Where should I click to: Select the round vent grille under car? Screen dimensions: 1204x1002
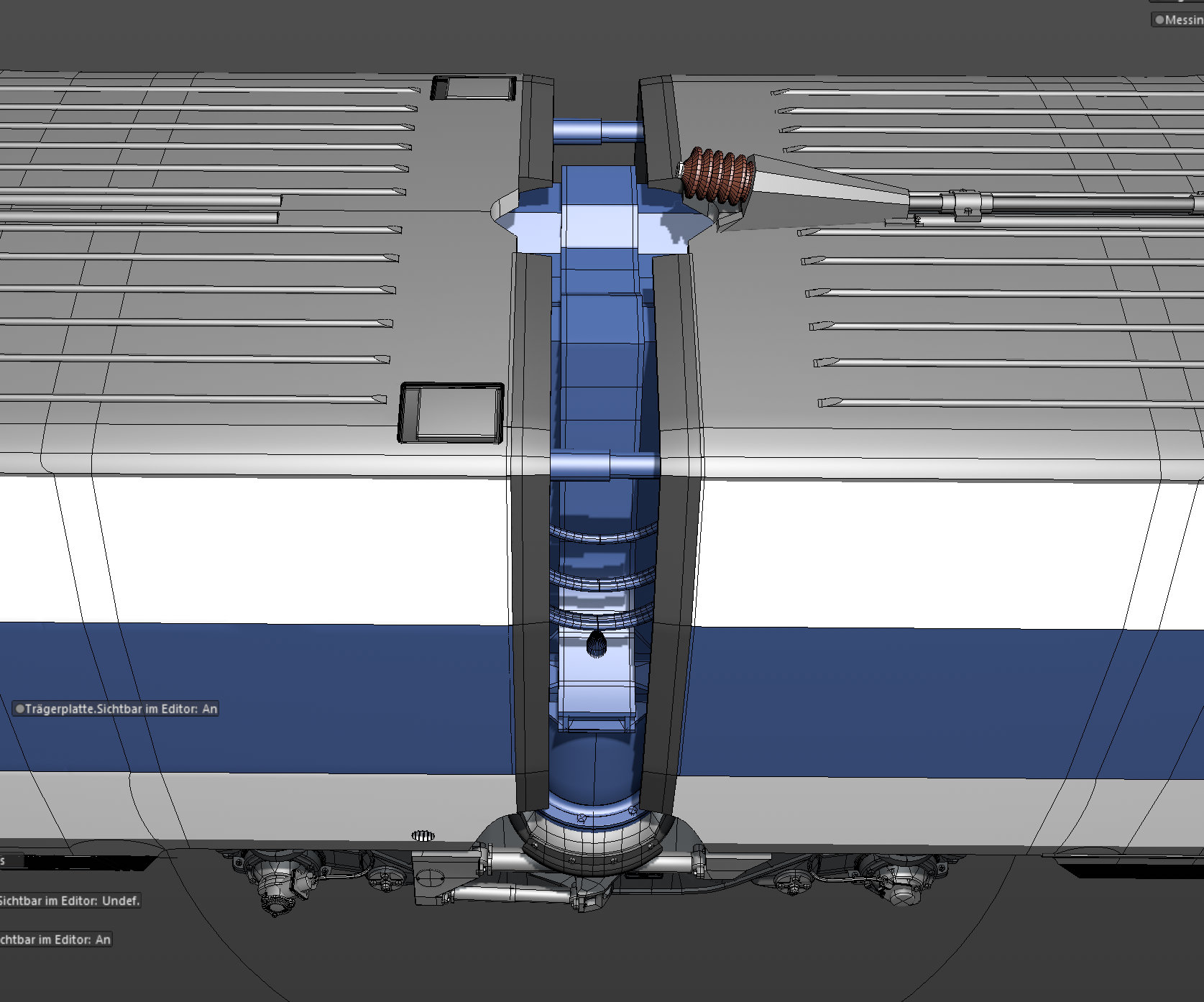pyautogui.click(x=423, y=835)
